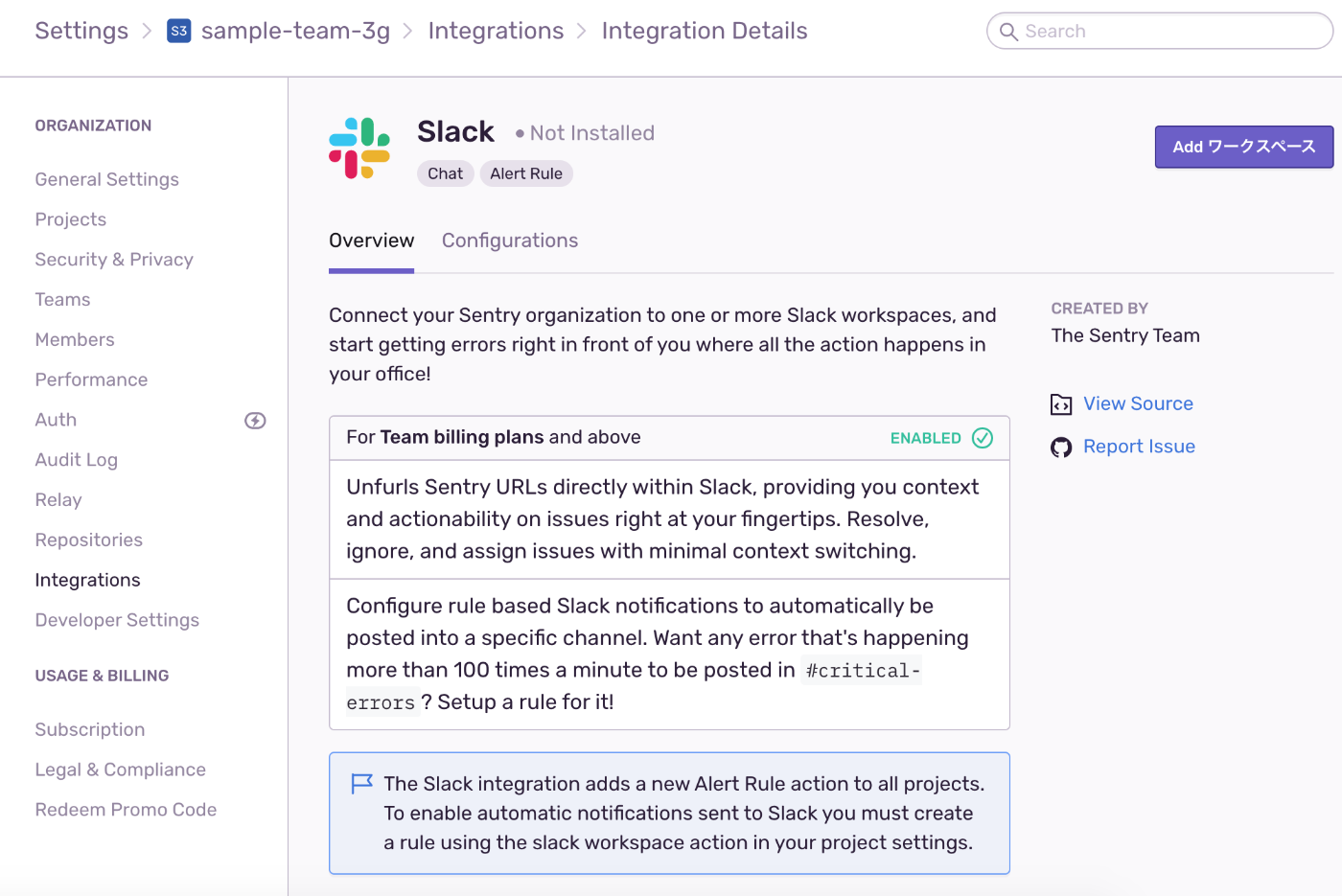Click the chevron after sample-team-3g breadcrumb
This screenshot has height=896, width=1342.
407,31
